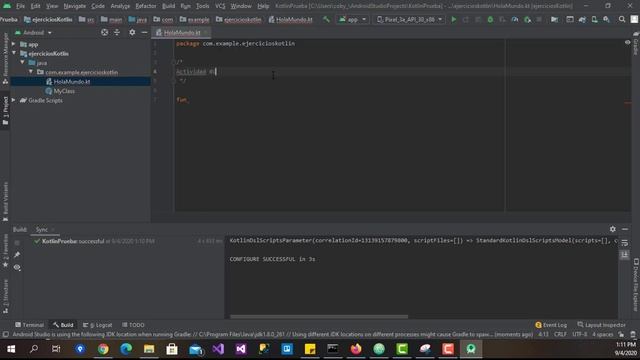Toggle the Structure side panel
Screen dimensions: 640x360
(5, 296)
